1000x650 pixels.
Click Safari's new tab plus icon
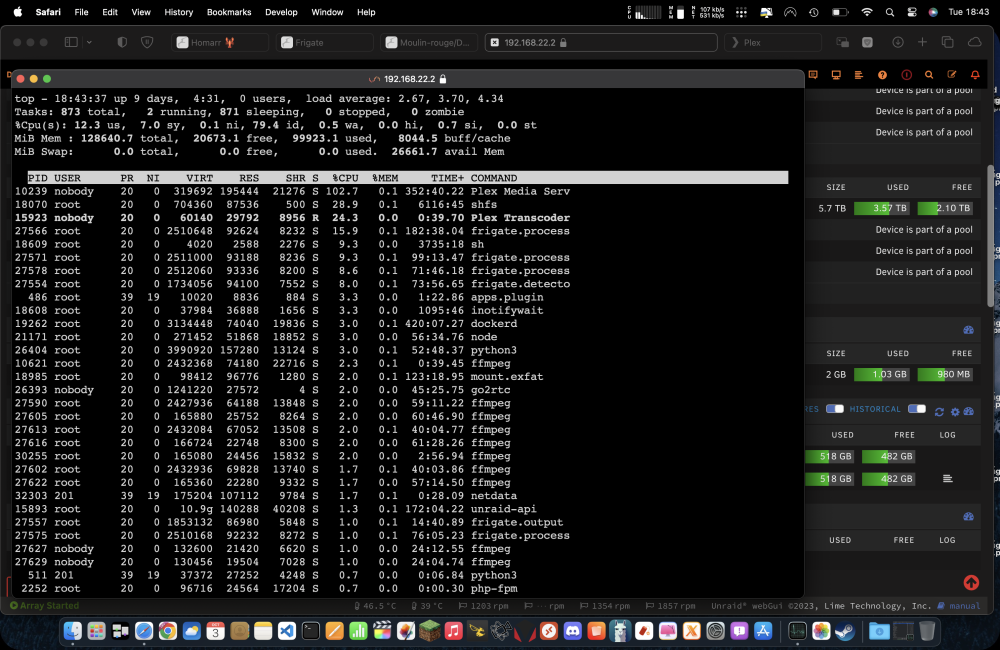click(x=922, y=42)
